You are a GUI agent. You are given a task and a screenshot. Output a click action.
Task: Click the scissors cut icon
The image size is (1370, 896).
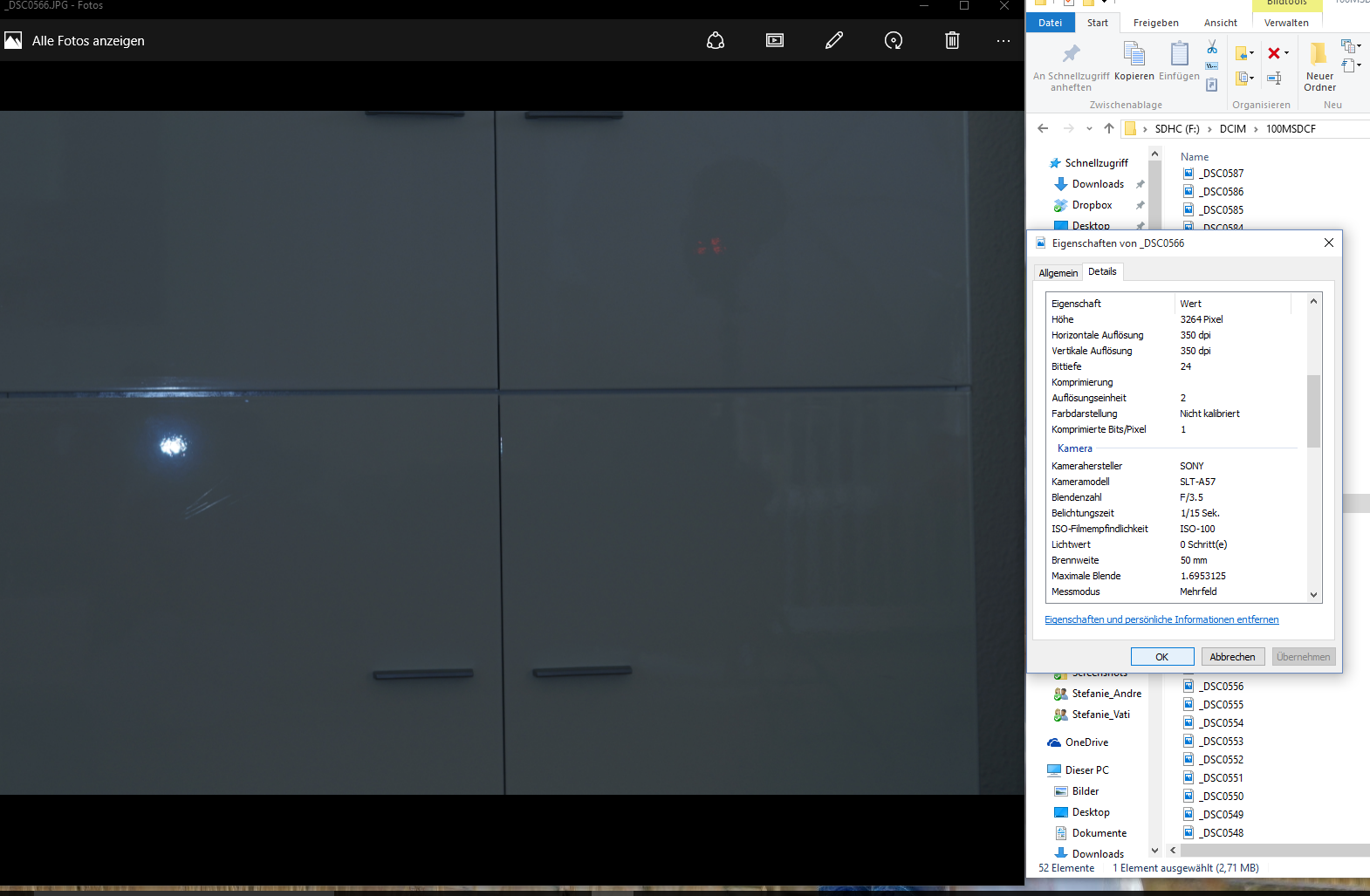pyautogui.click(x=1212, y=47)
